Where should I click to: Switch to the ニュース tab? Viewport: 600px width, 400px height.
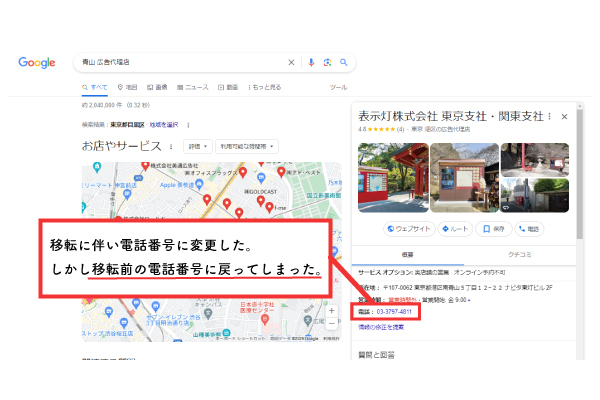click(x=192, y=87)
